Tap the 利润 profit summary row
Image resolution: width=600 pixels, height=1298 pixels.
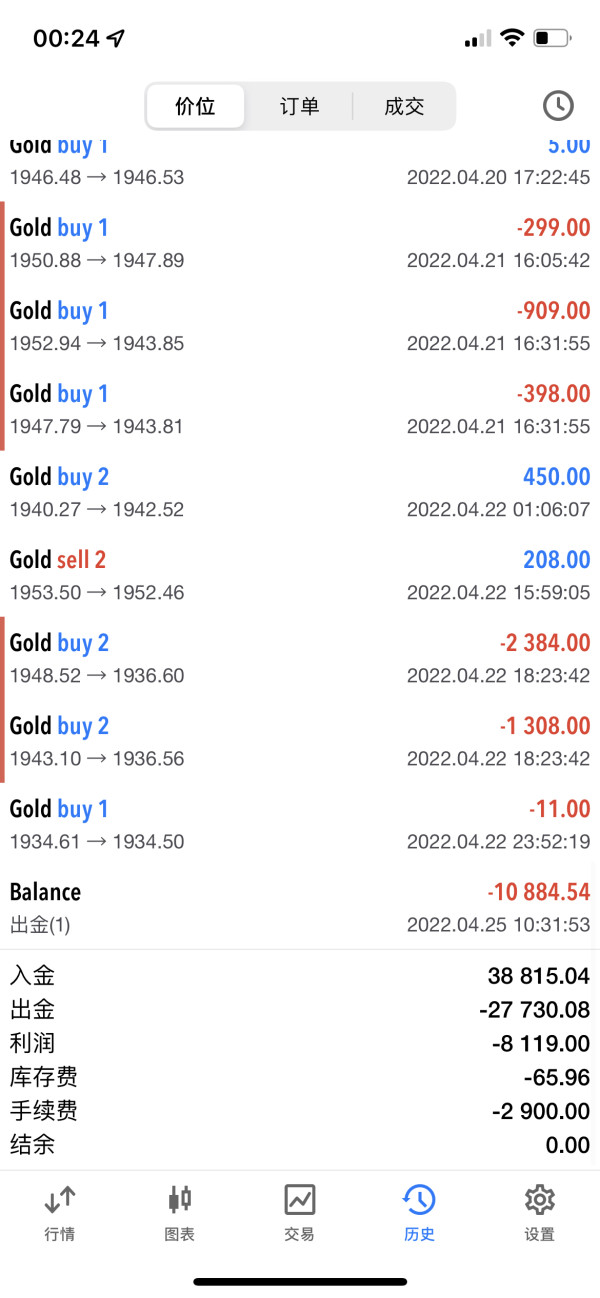(300, 1043)
